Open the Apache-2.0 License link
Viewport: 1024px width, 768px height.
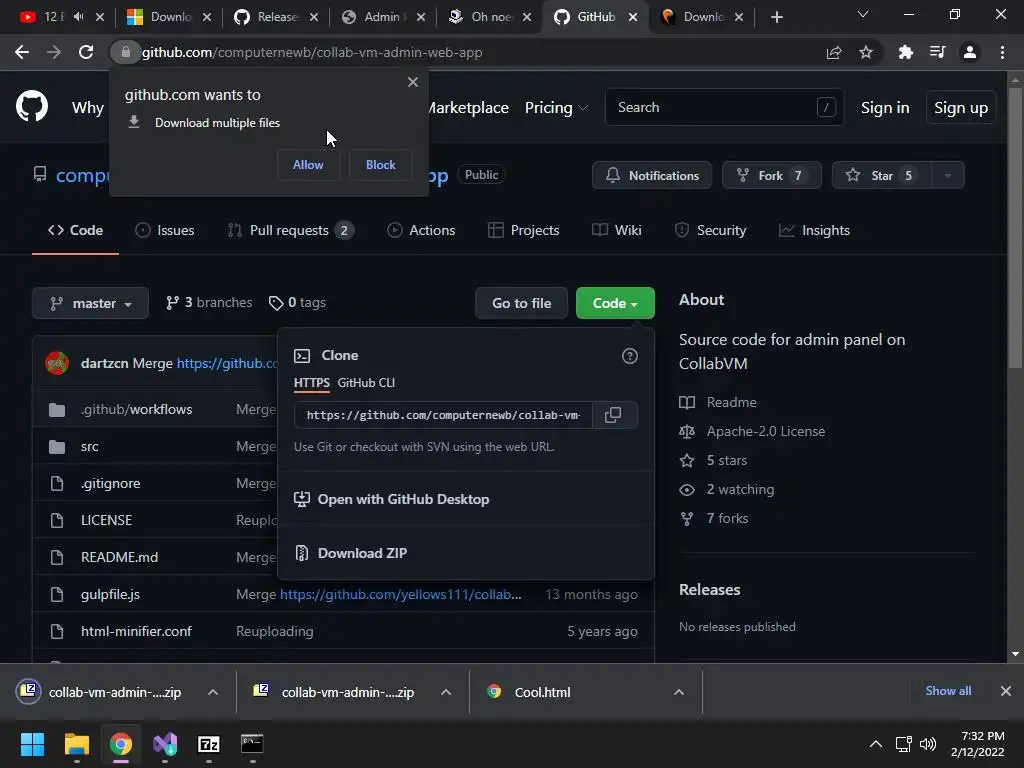[765, 432]
